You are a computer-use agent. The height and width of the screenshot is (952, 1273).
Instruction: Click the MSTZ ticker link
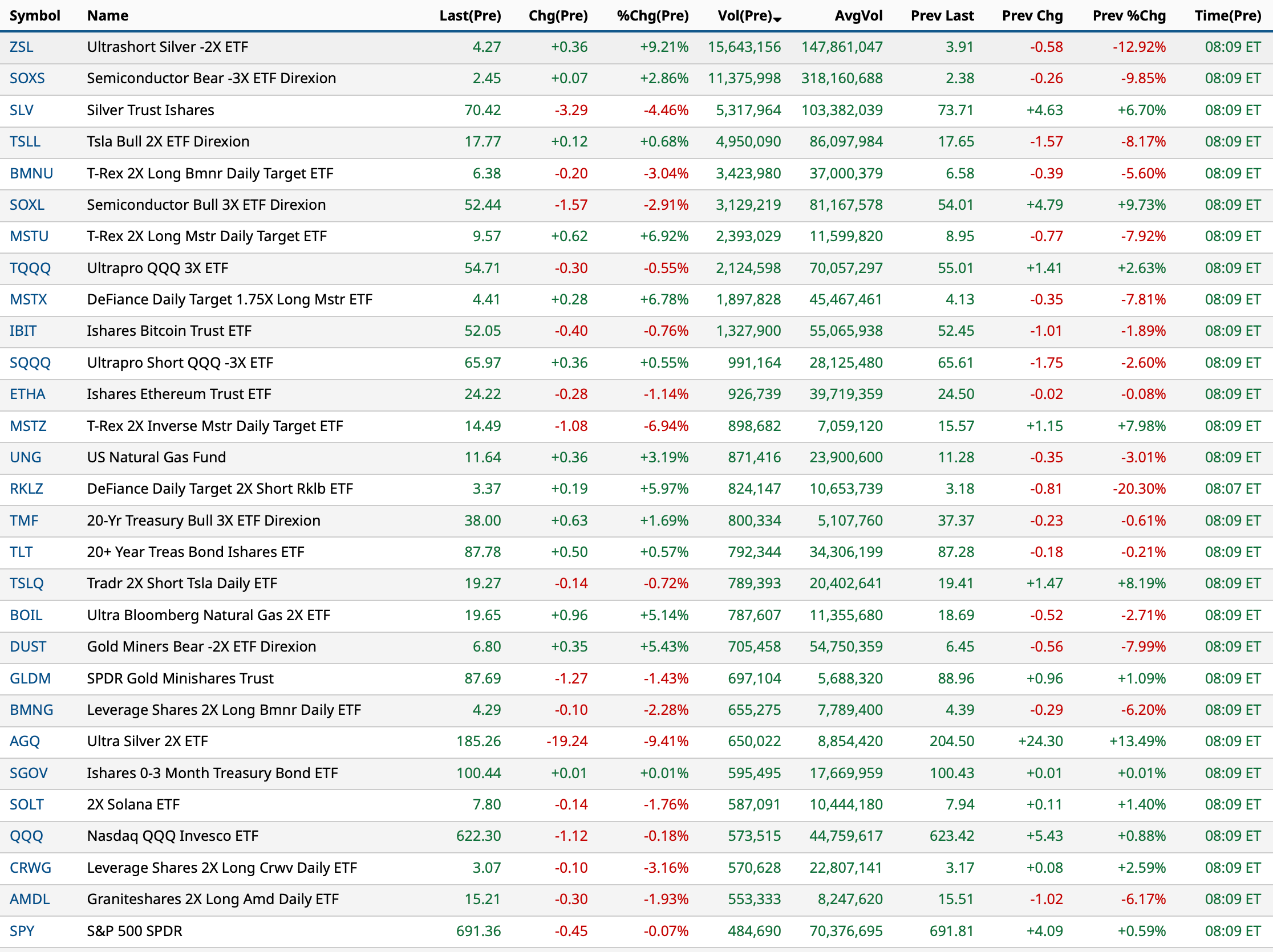[27, 426]
